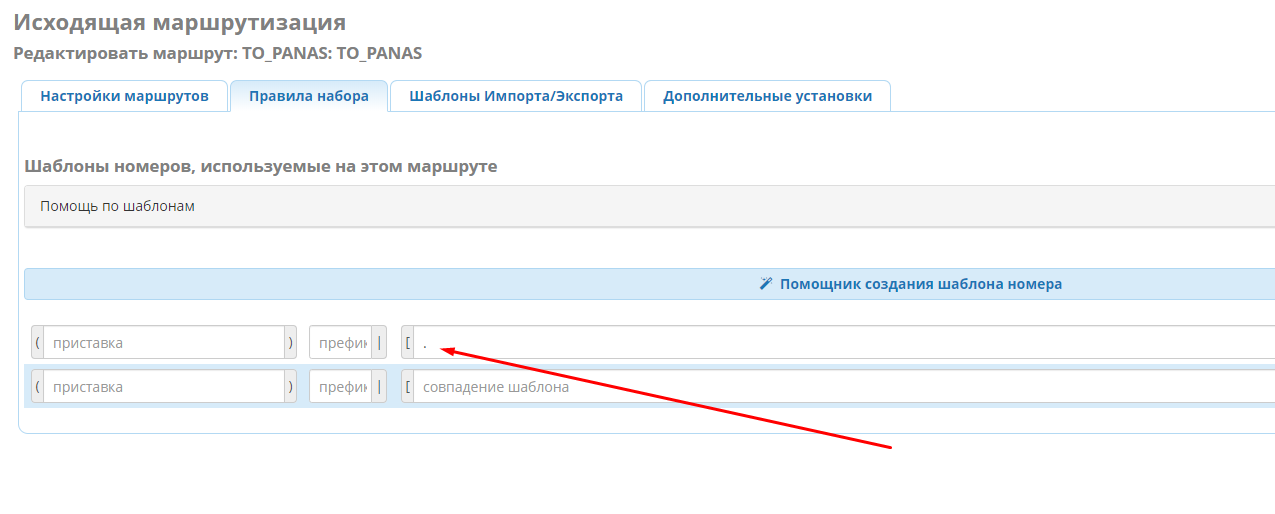Launch Помощник создания шаблона номера
Viewport: 1275px width, 514px height.
point(920,284)
